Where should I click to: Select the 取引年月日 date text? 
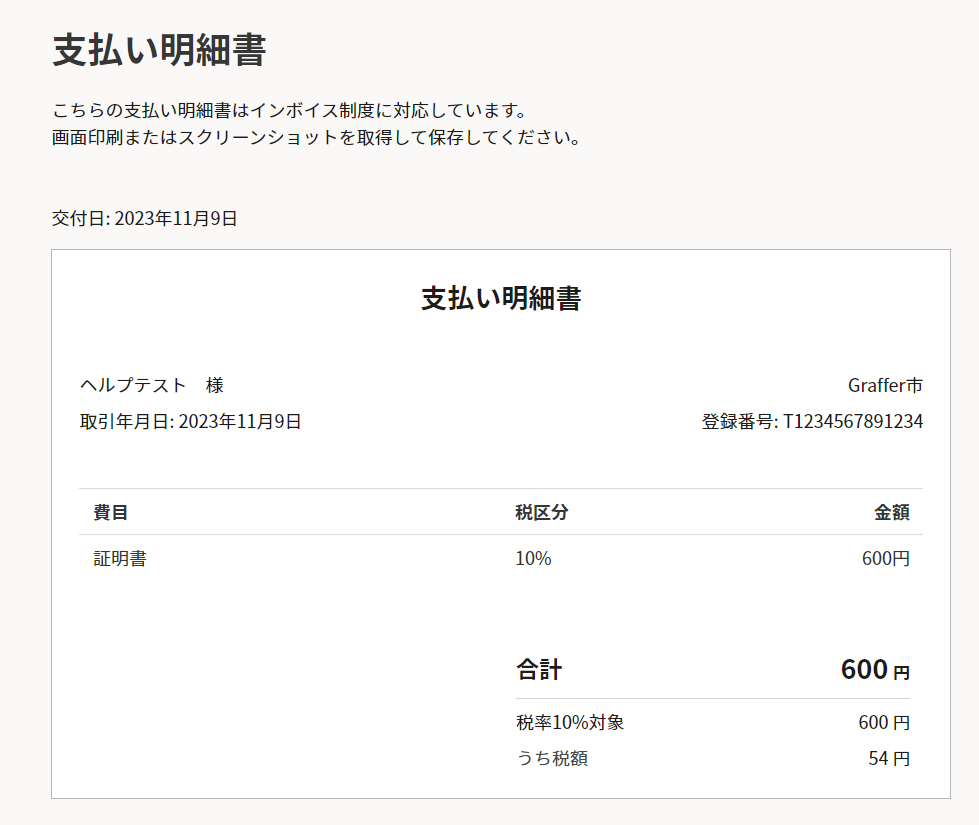pos(191,421)
